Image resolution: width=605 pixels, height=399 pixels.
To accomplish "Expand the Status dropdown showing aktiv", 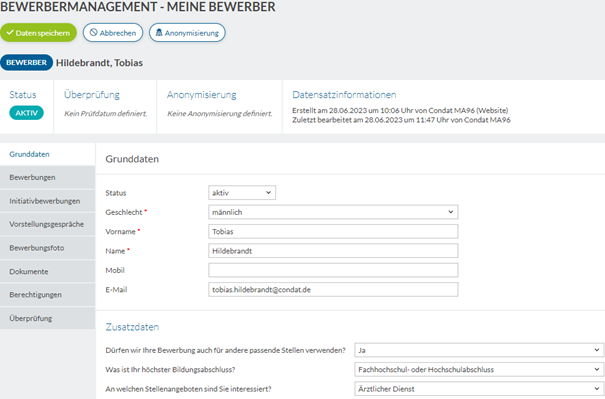I will point(242,193).
